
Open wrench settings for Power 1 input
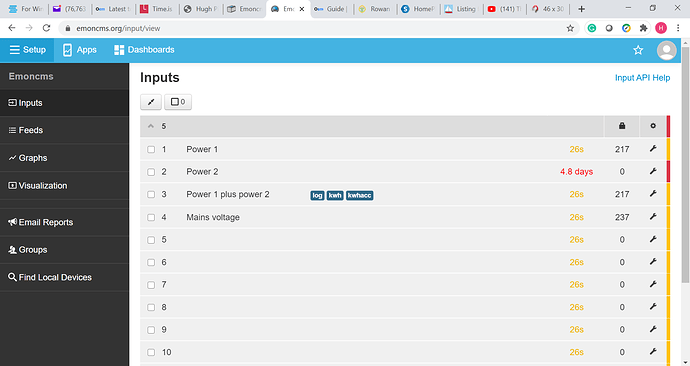point(653,149)
